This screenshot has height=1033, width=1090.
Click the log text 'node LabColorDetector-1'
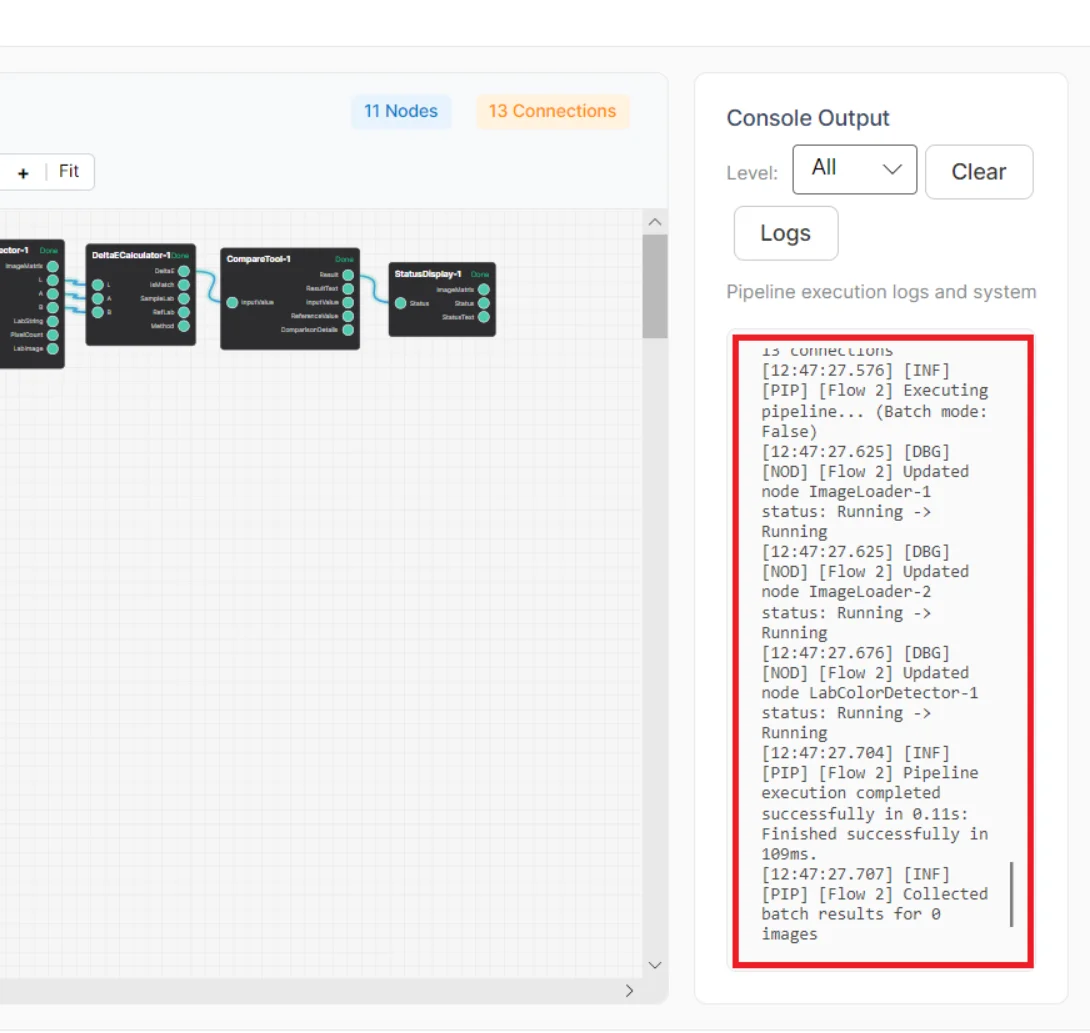[870, 693]
